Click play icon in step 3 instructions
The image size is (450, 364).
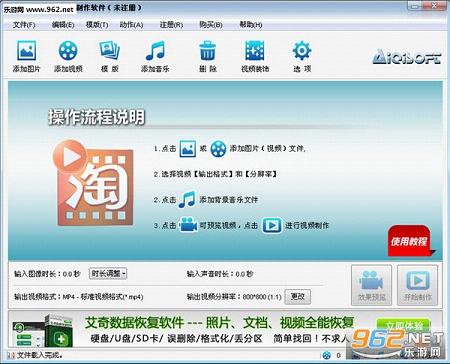272,225
